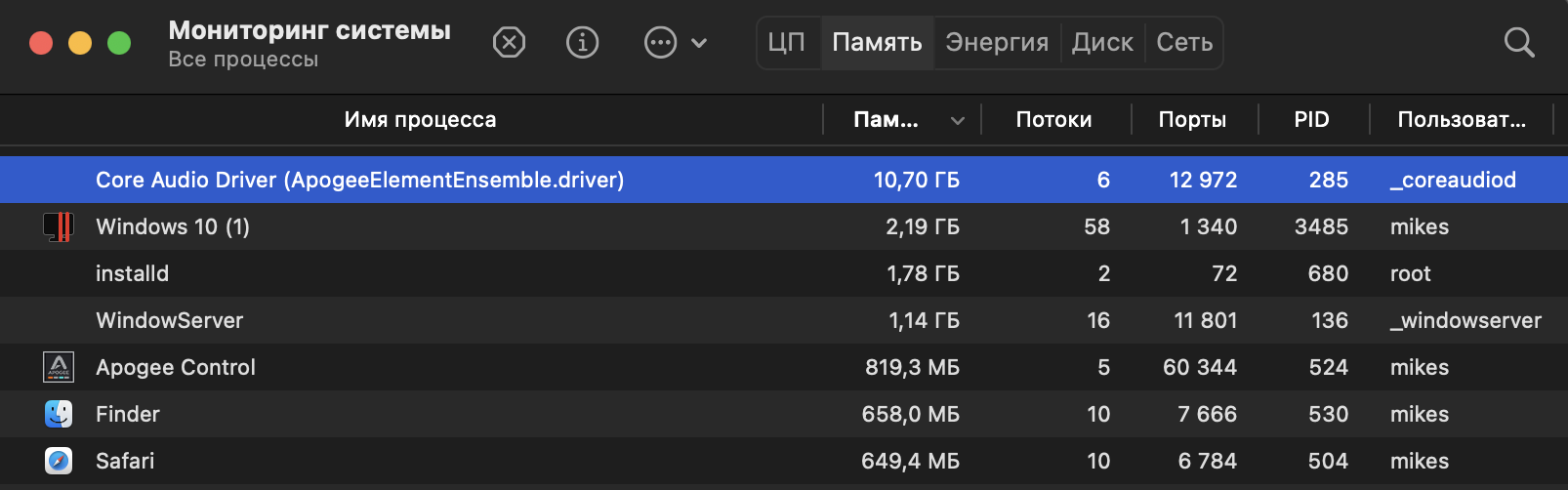
Task: Click the 10,70 ГБ memory value
Action: pos(916,180)
